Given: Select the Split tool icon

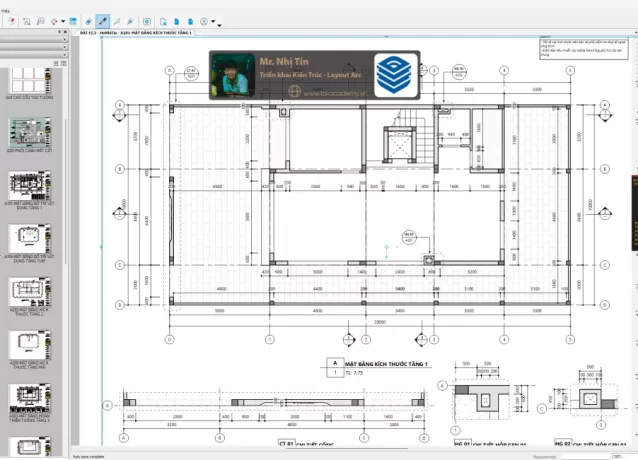Looking at the screenshot, I should pos(117,21).
